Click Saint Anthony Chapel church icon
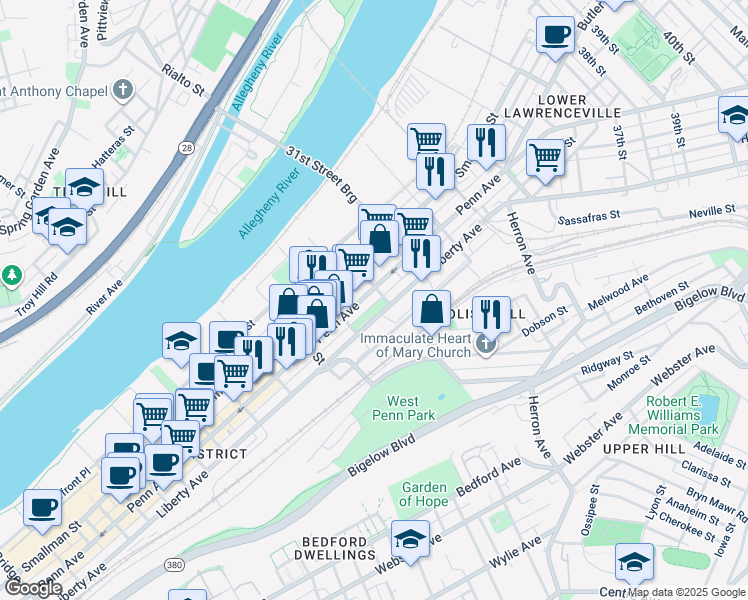Screen dimensions: 748x600 pos(123,90)
